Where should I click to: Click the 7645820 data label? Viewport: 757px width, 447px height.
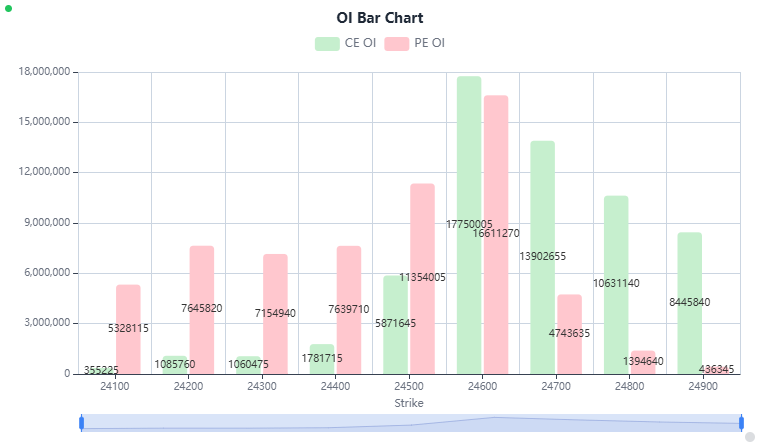(202, 308)
